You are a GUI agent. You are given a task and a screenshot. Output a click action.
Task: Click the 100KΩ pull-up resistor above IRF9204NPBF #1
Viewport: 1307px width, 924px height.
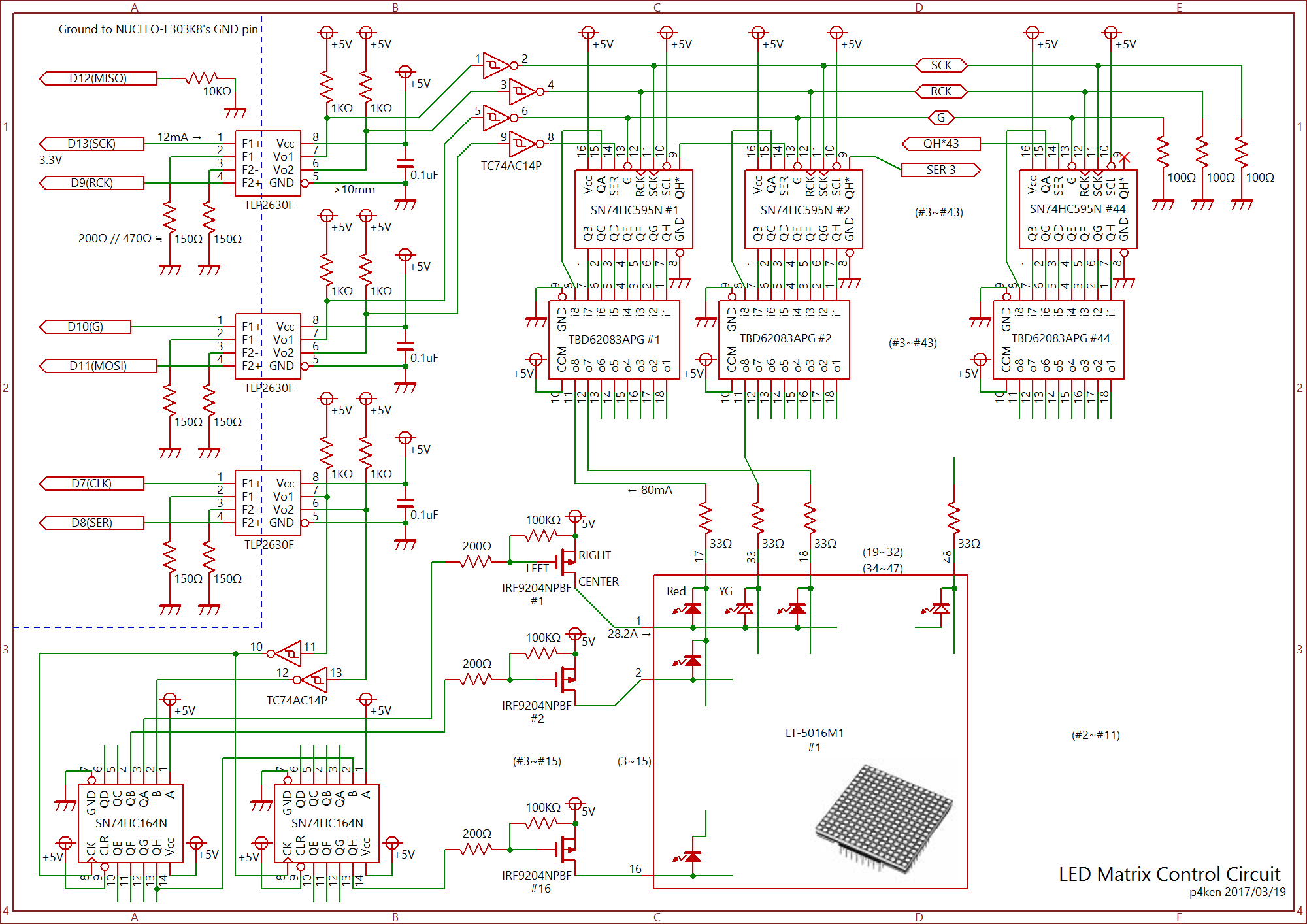541,536
